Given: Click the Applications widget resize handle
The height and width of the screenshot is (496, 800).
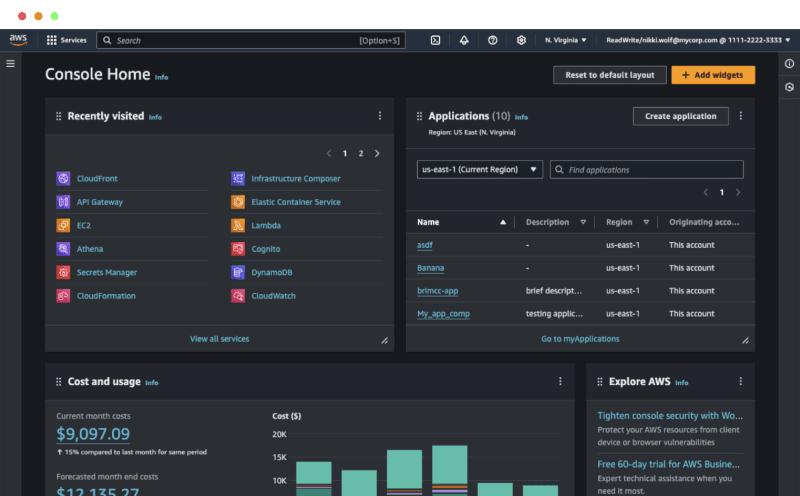Looking at the screenshot, I should [x=745, y=341].
